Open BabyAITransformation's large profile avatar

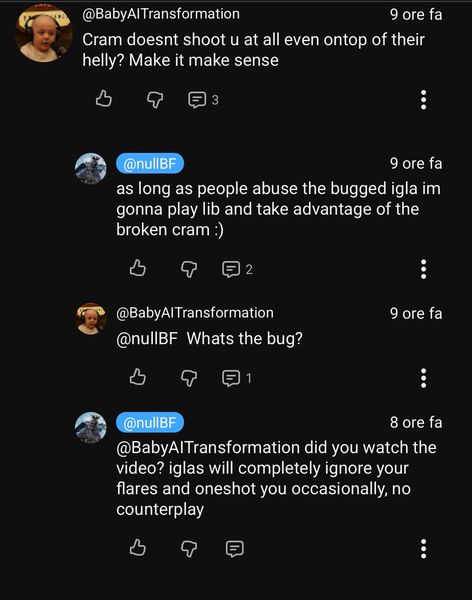point(43,34)
